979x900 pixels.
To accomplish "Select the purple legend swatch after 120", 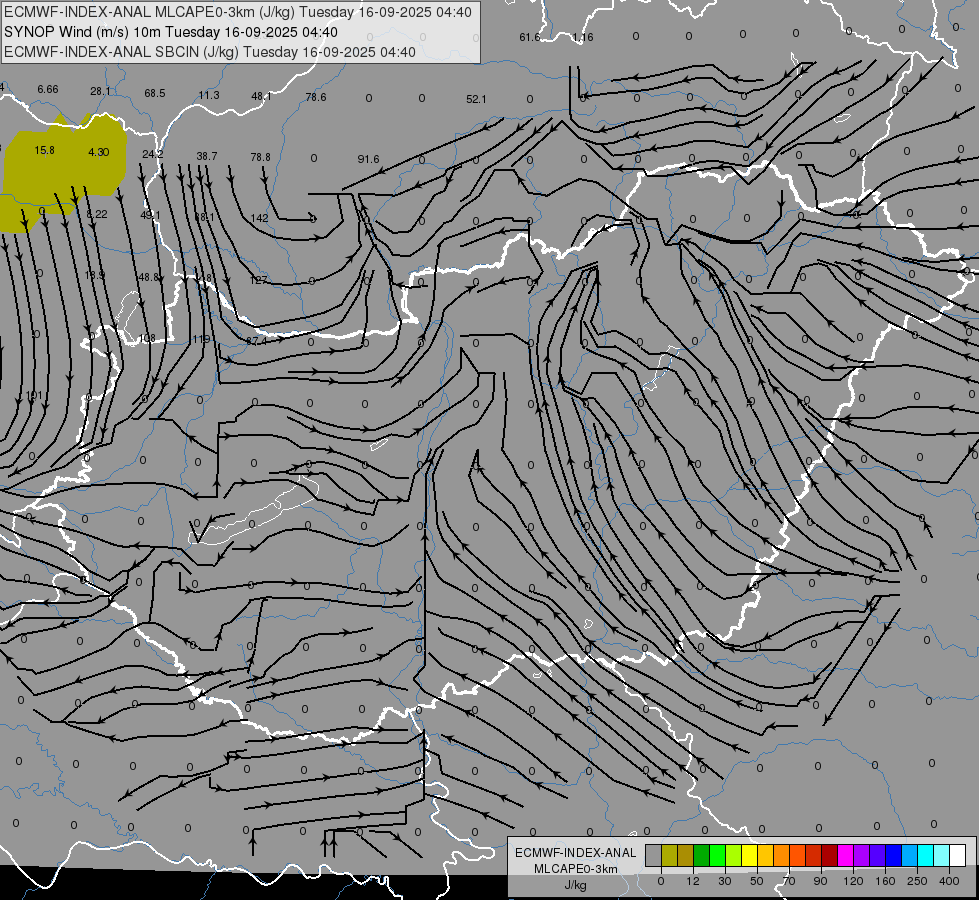I will (862, 856).
